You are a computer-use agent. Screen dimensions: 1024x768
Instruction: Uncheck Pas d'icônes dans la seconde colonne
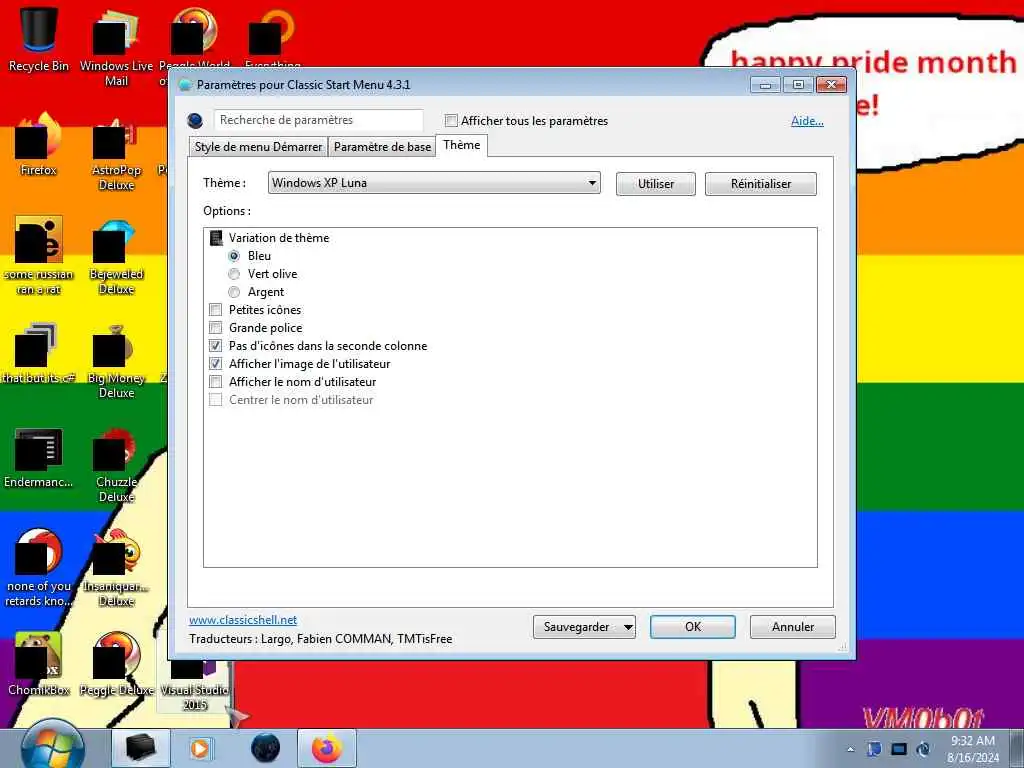[216, 345]
